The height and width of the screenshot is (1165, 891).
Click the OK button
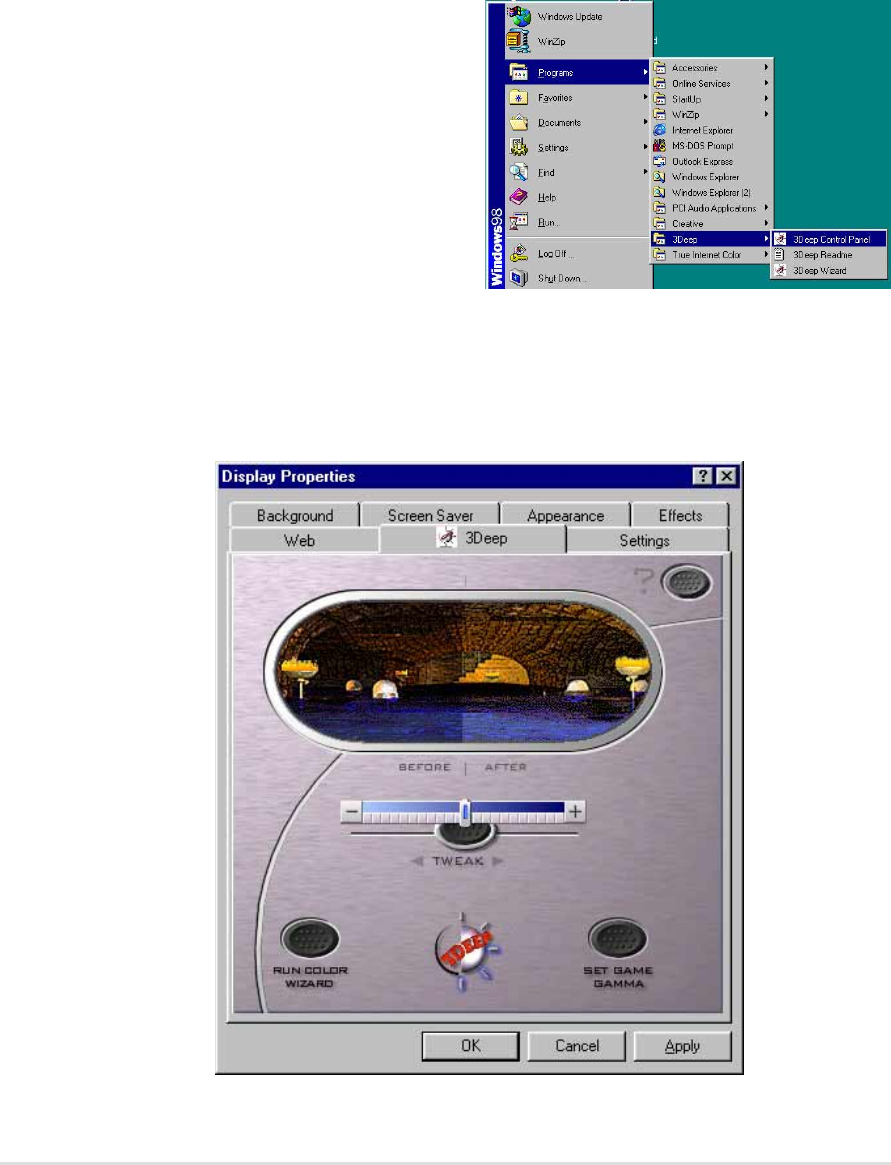470,1046
